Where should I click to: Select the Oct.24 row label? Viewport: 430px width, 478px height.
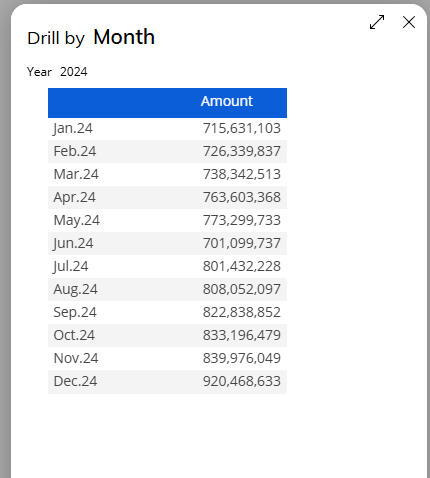click(74, 335)
